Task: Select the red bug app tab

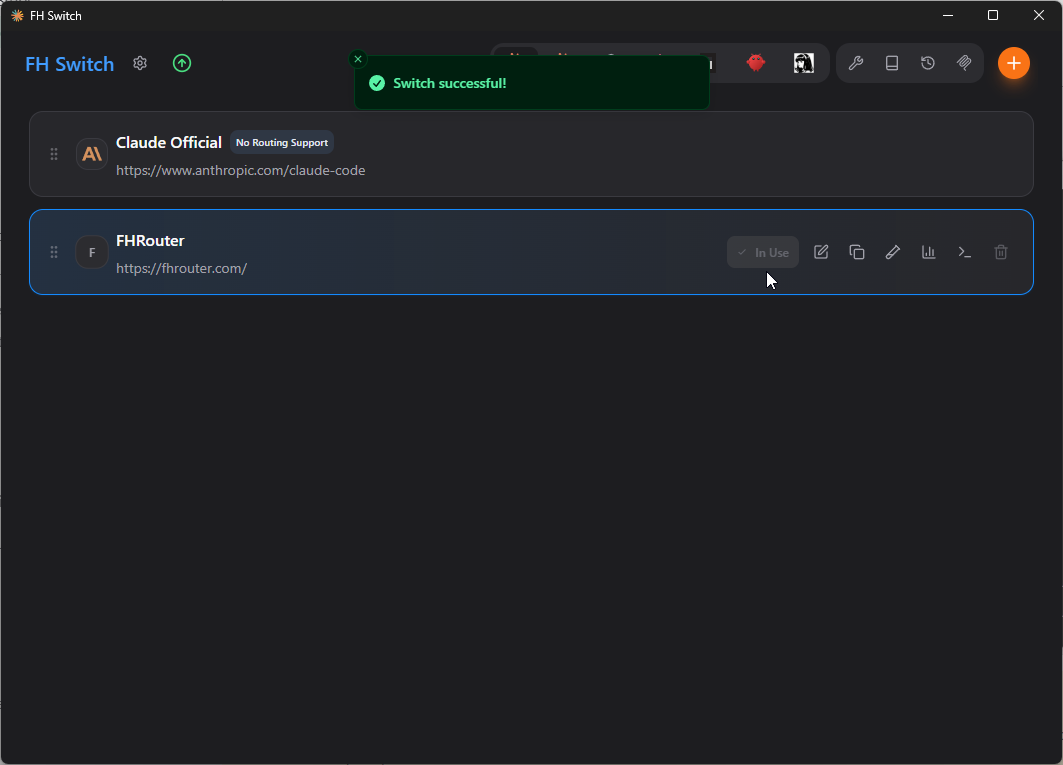Action: click(756, 63)
